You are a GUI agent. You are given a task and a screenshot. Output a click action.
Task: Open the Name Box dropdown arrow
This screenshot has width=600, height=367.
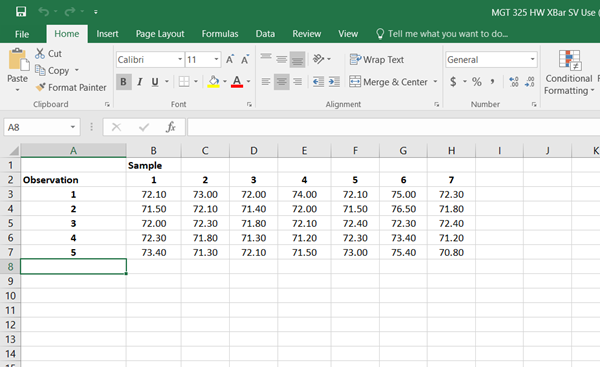tap(72, 127)
